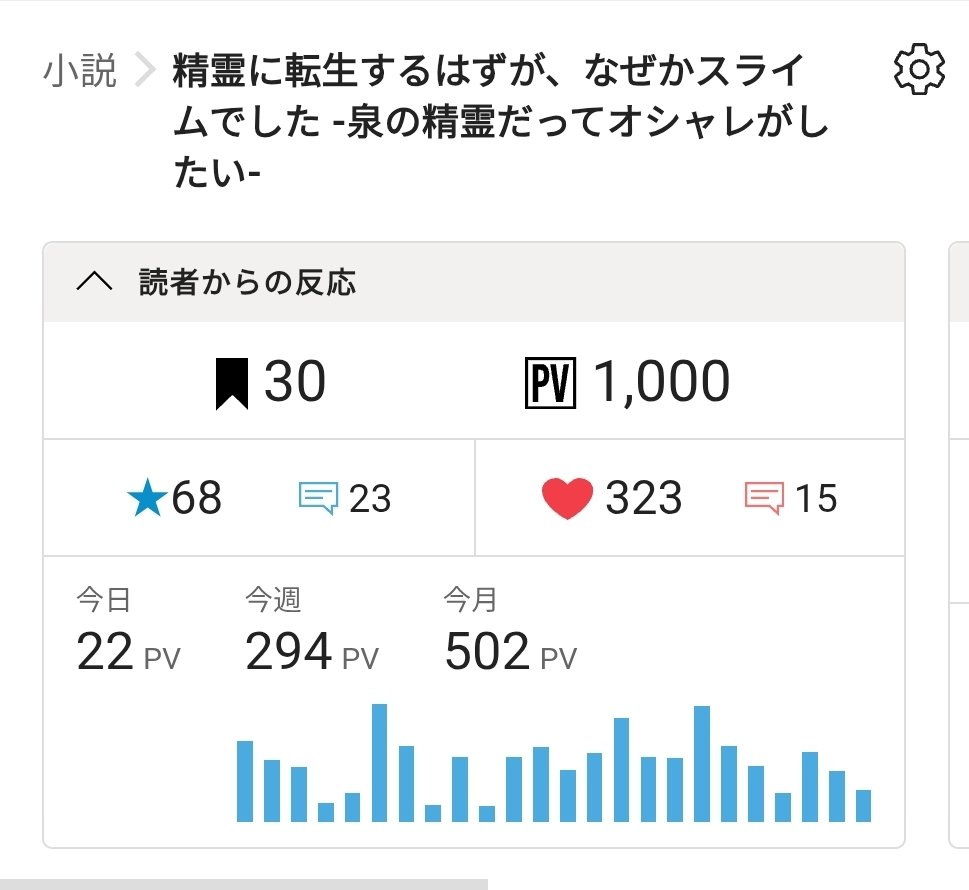Go back to 小説 breadcrumb
The image size is (969, 890).
[80, 71]
